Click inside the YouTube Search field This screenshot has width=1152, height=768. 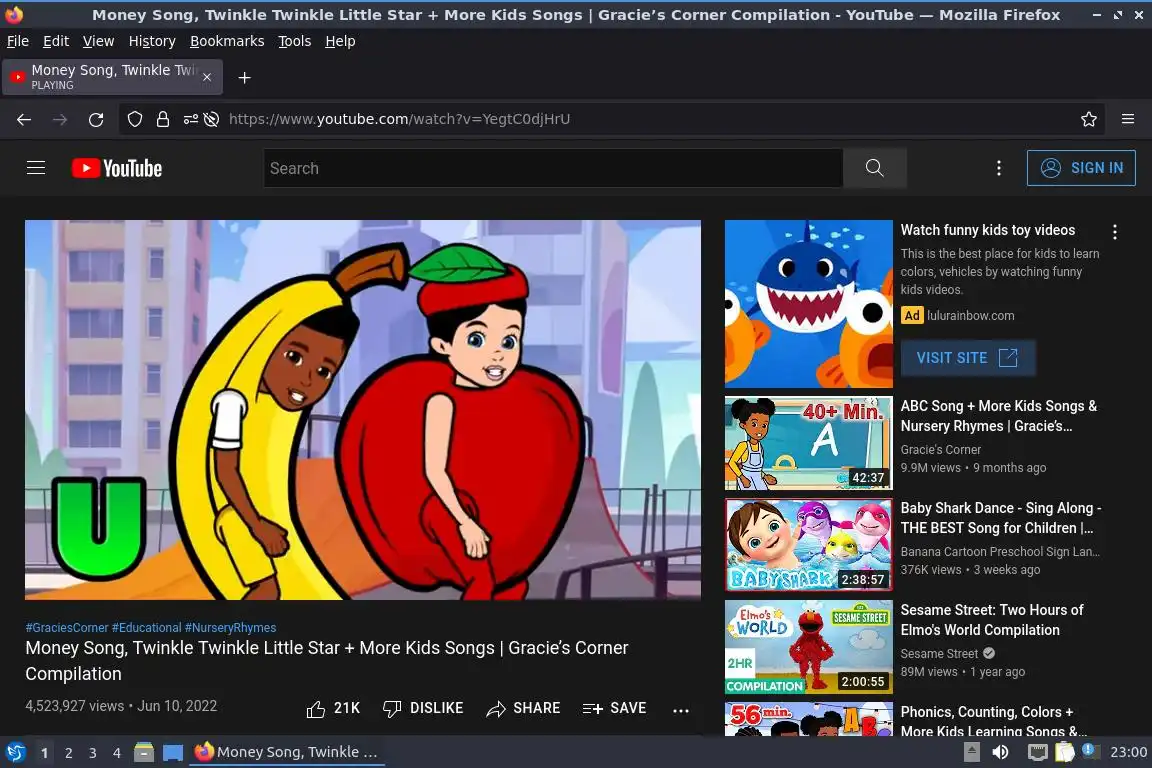[x=552, y=168]
